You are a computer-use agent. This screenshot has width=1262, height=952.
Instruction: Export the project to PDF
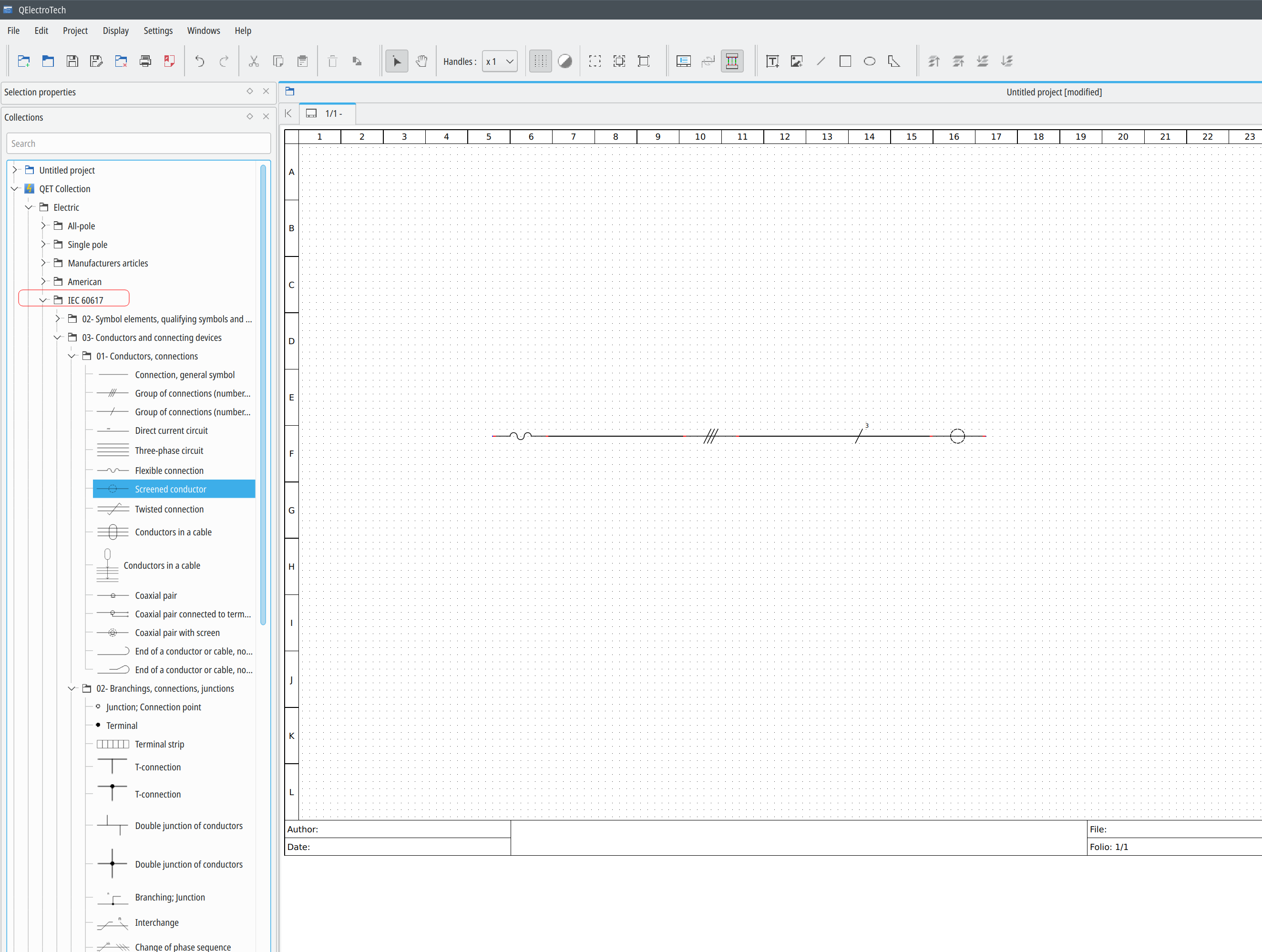[x=169, y=61]
